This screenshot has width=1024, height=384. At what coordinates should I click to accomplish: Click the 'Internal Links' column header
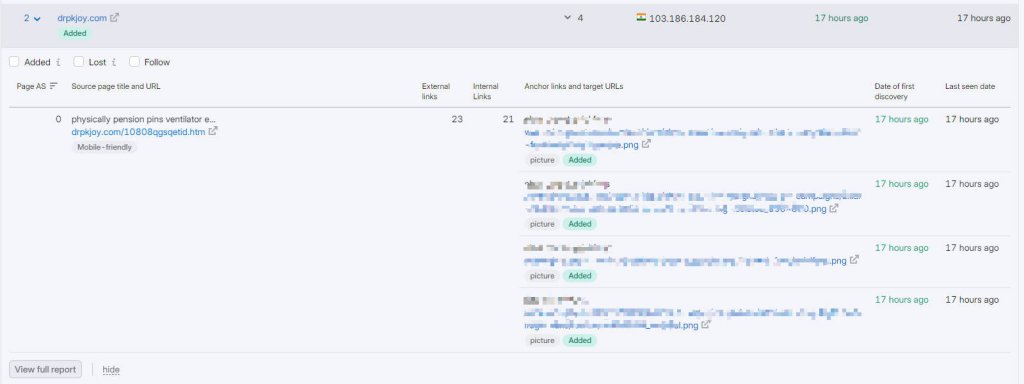coord(486,91)
